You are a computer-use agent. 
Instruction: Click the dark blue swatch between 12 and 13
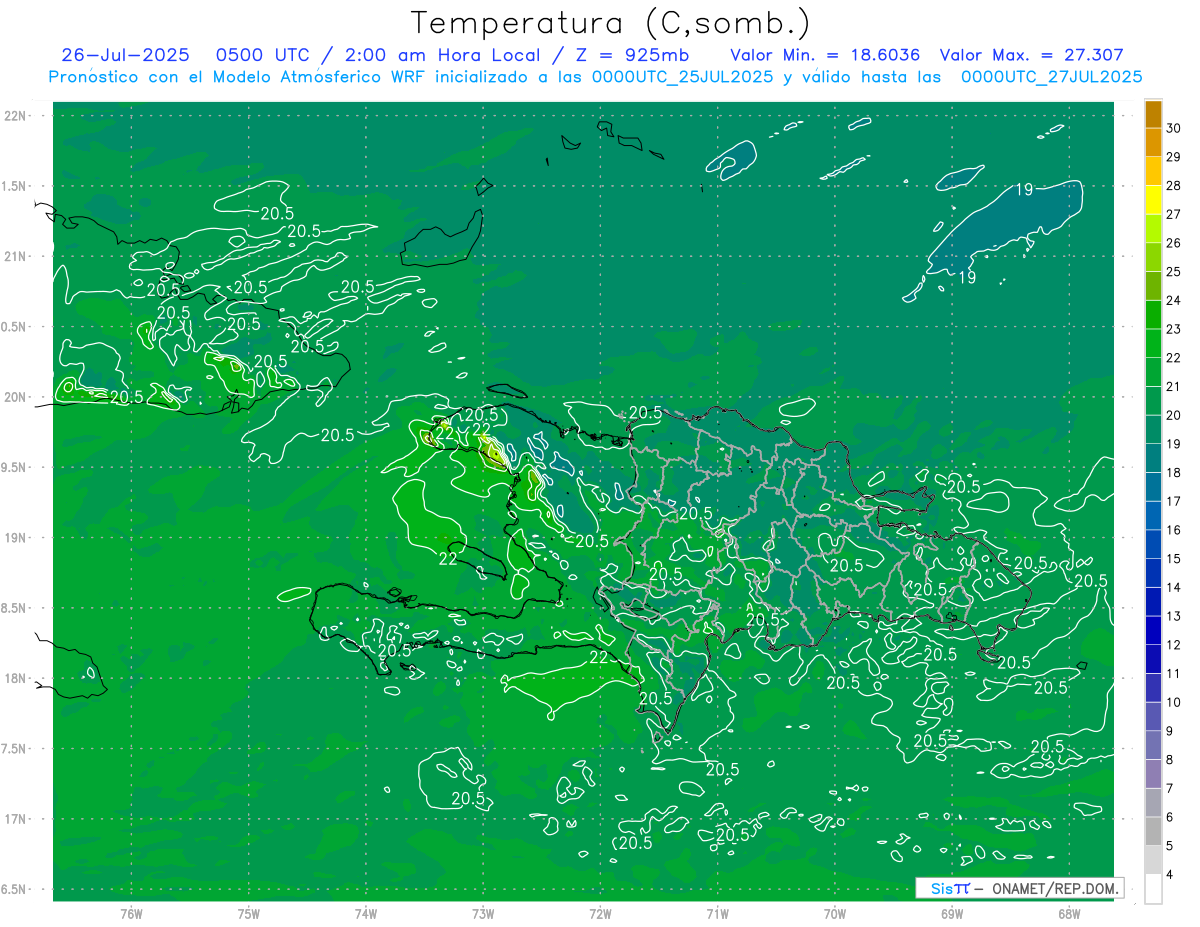(1153, 630)
